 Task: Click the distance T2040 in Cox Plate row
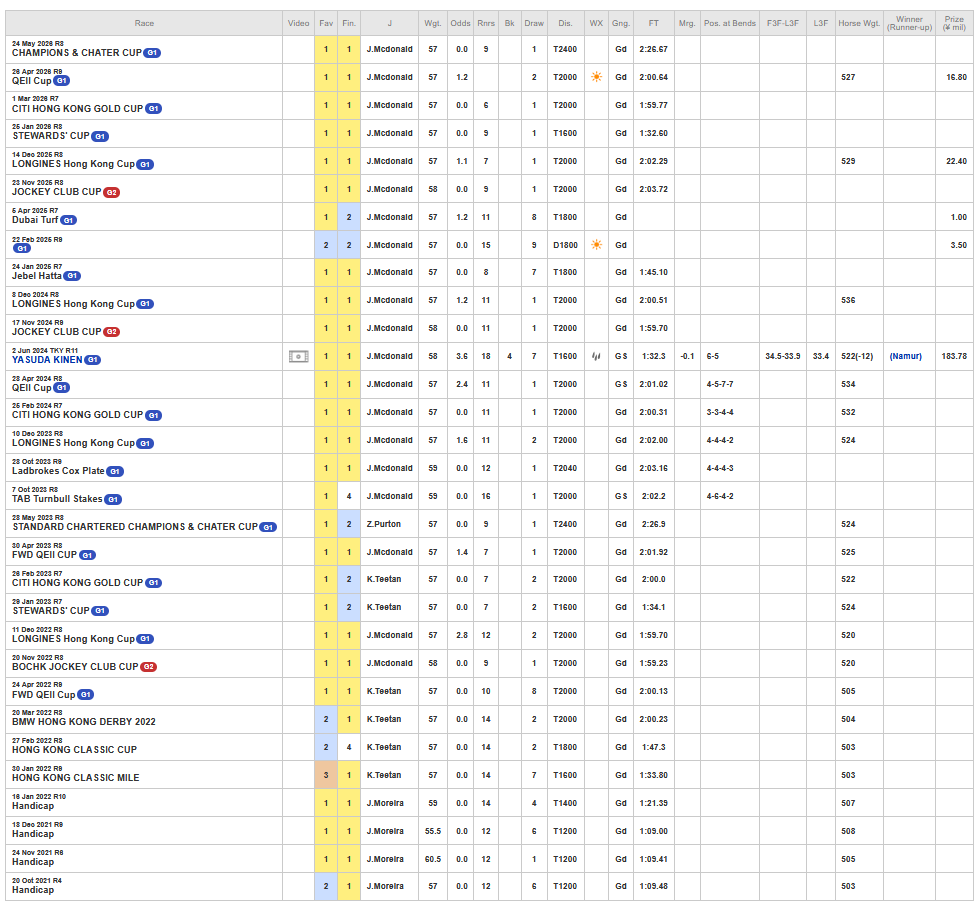(565, 468)
